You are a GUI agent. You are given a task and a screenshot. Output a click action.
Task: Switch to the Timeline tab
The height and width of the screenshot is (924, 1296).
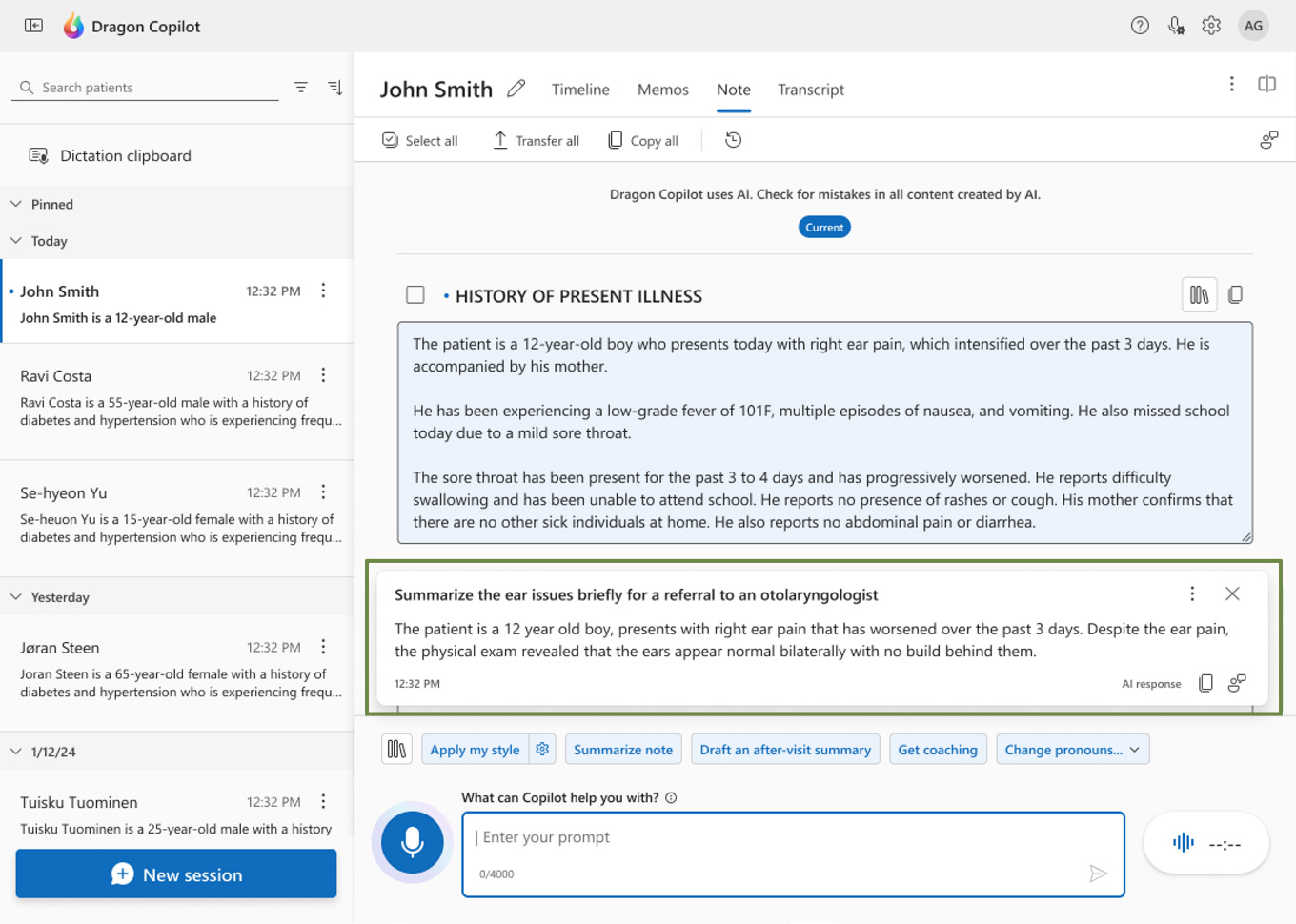tap(580, 90)
